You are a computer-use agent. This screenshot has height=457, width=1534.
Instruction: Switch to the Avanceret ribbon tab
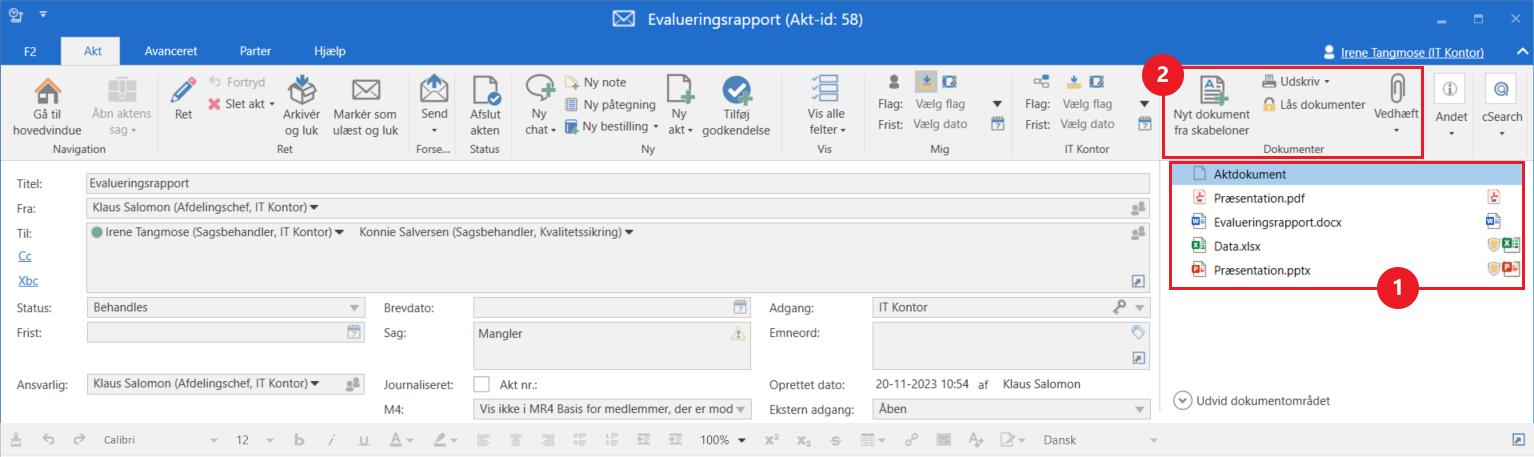[170, 51]
